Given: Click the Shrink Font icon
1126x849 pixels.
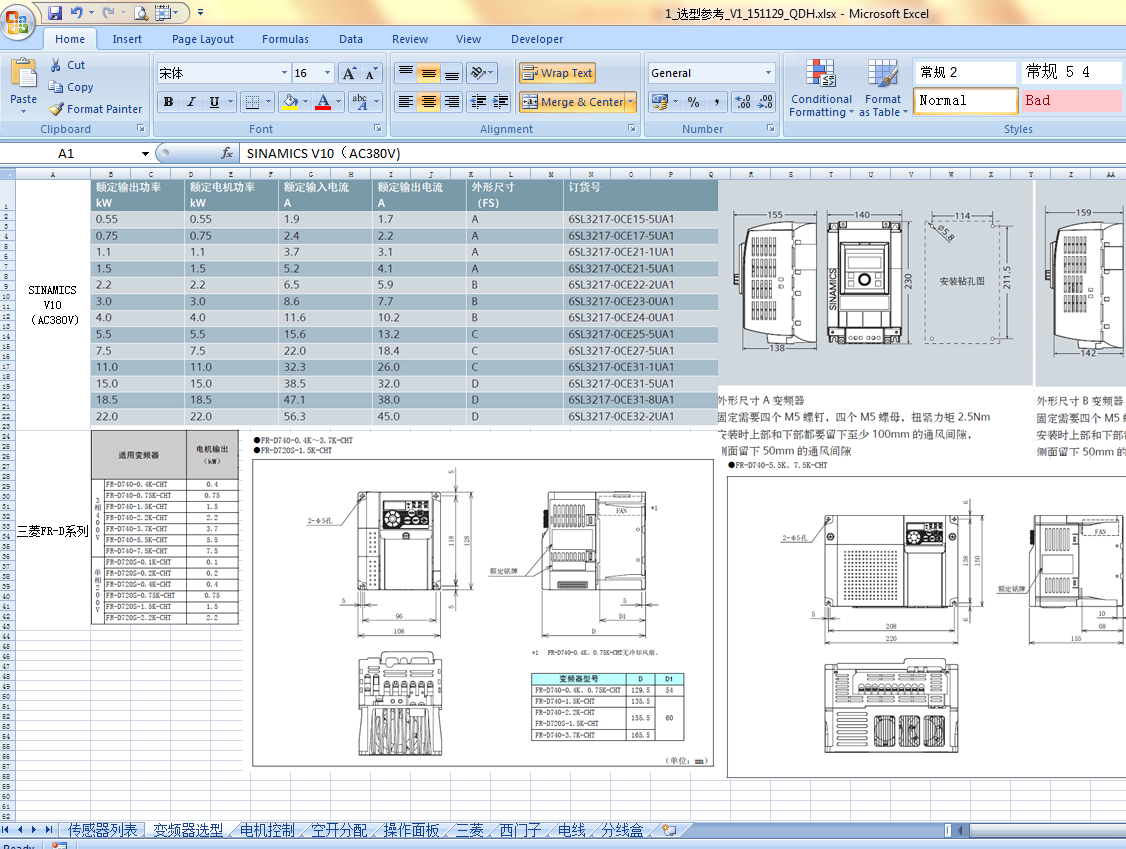Looking at the screenshot, I should point(371,73).
